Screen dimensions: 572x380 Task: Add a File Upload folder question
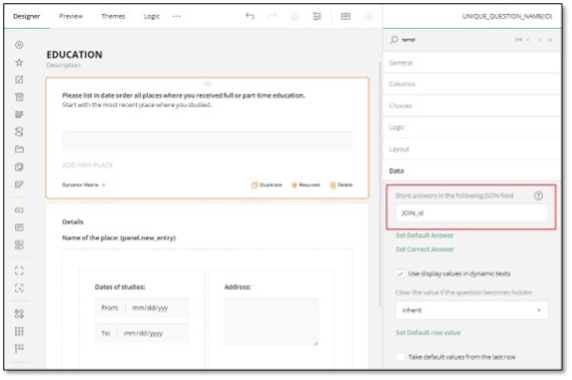coord(19,149)
